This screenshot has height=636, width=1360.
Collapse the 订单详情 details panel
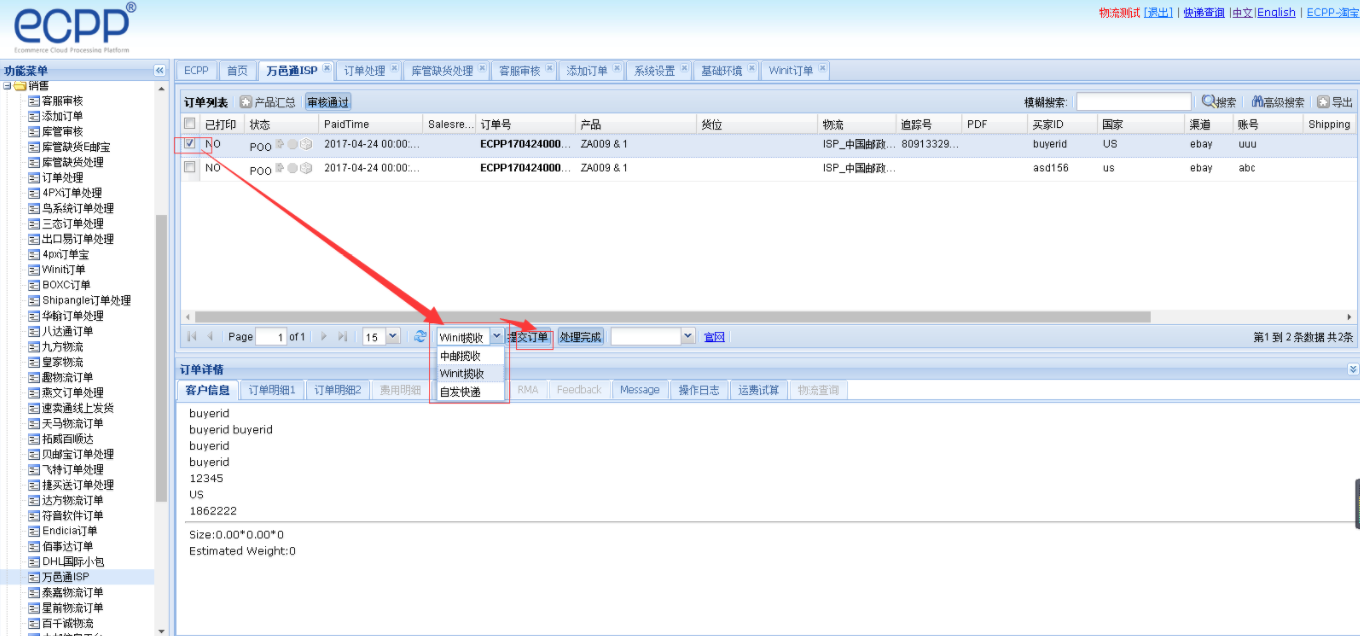1352,369
